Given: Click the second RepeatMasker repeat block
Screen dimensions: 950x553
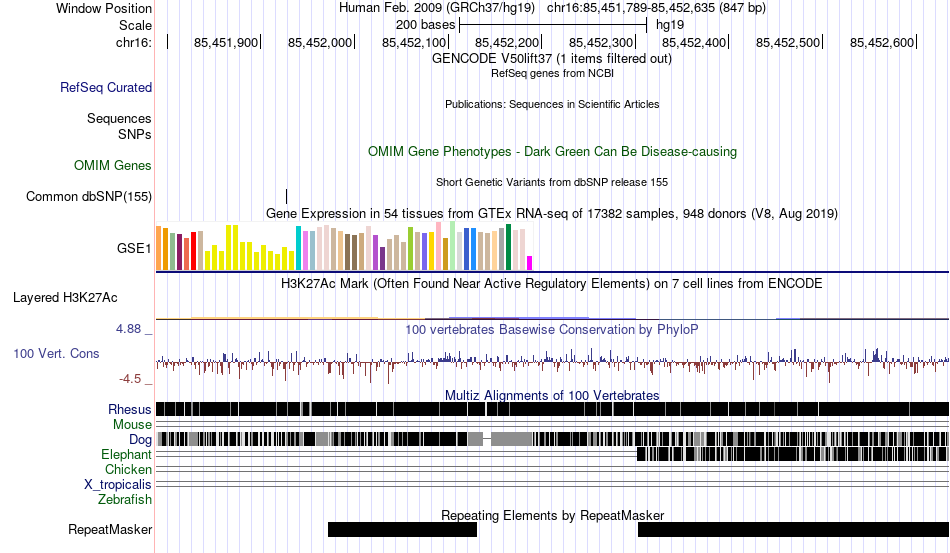Looking at the screenshot, I should point(793,529).
